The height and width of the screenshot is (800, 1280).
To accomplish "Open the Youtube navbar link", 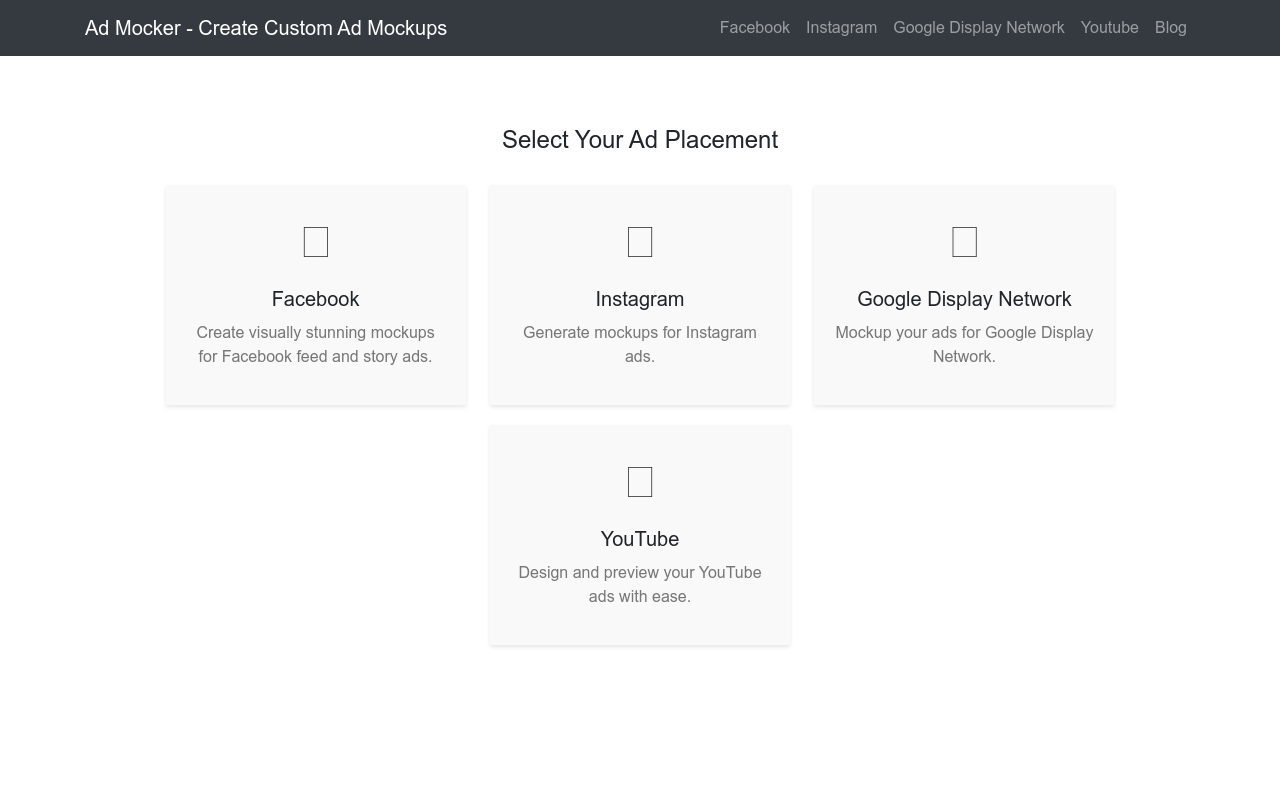I will [1109, 28].
